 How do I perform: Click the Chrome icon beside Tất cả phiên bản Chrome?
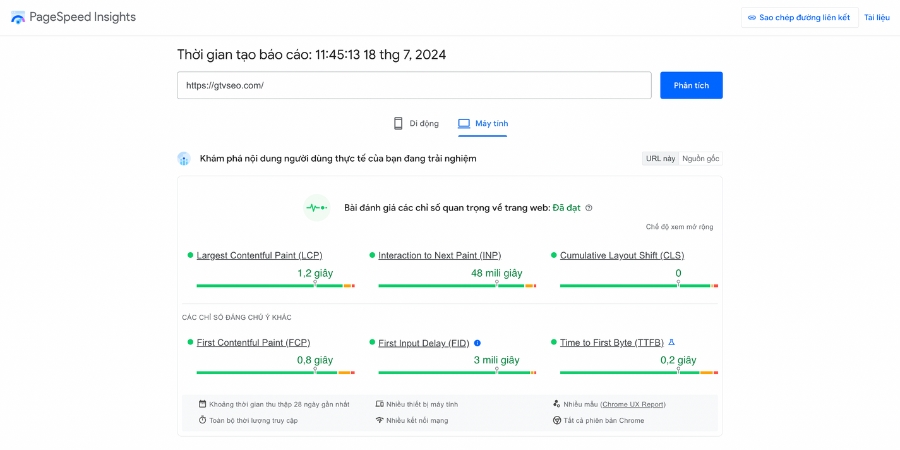pos(556,420)
